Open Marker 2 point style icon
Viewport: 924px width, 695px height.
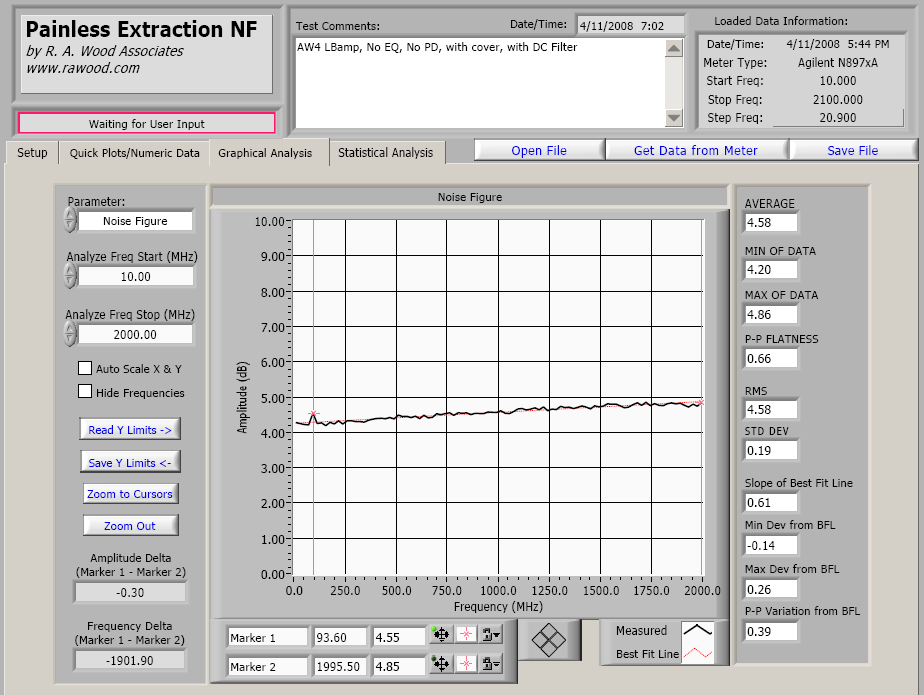point(466,664)
